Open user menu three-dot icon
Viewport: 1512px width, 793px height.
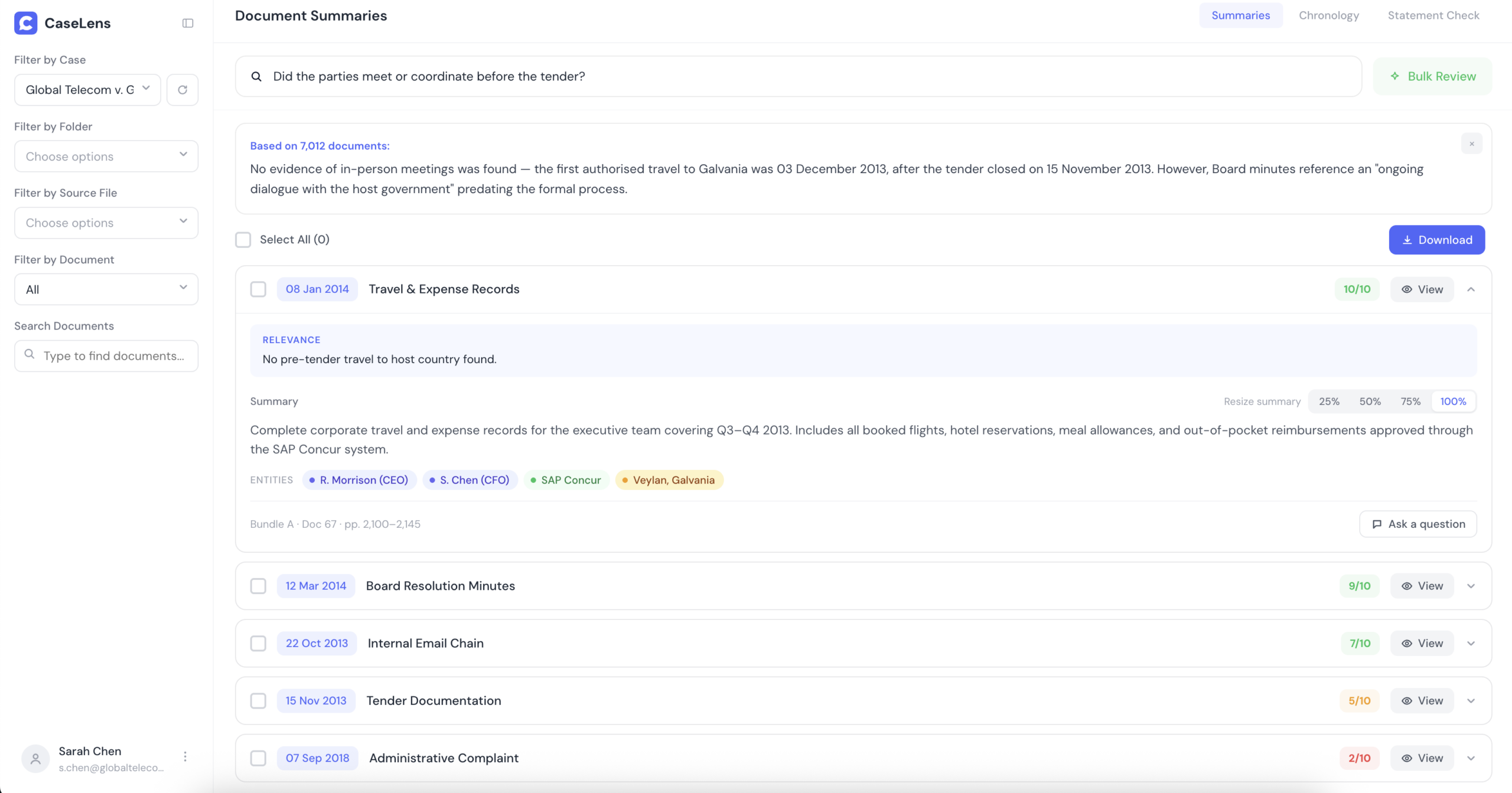(x=185, y=756)
